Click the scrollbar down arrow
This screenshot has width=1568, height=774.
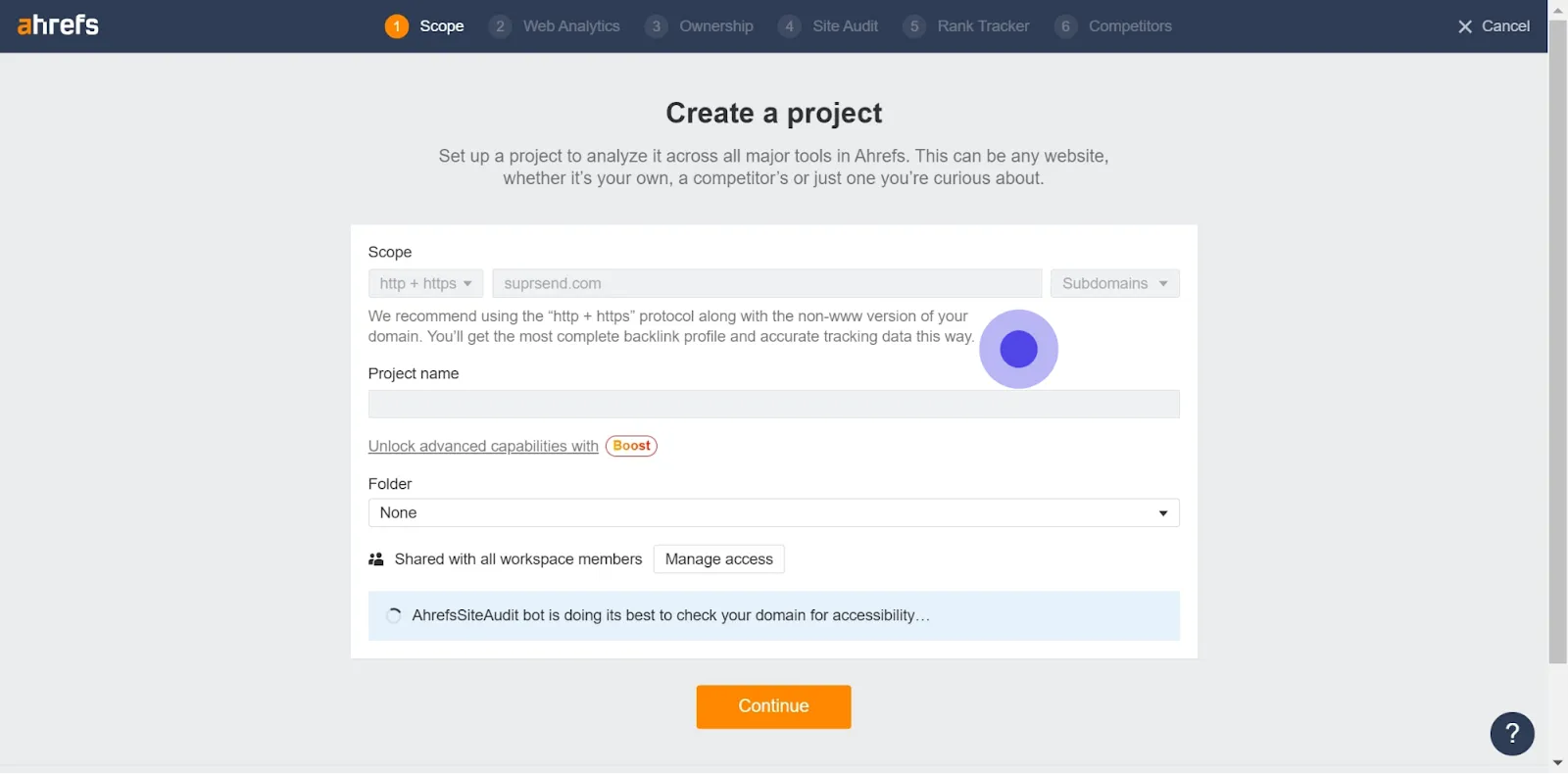tap(1558, 763)
